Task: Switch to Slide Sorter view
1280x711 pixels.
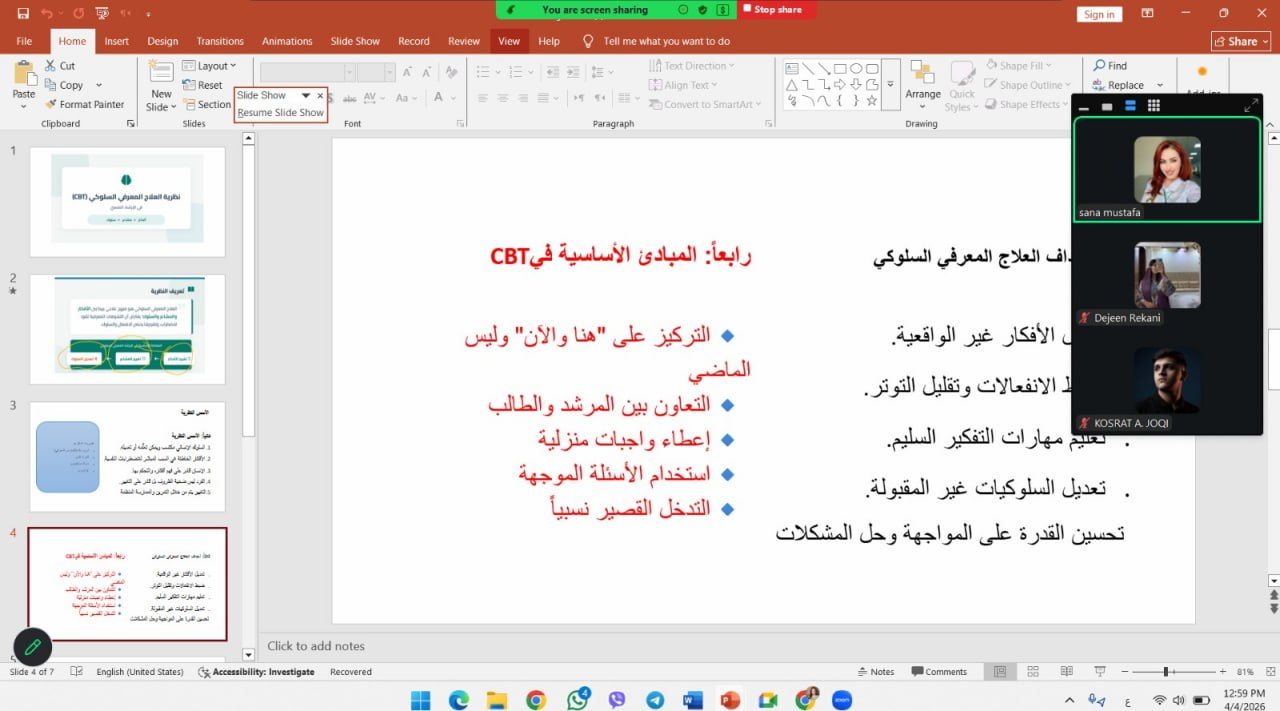Action: tap(1033, 672)
